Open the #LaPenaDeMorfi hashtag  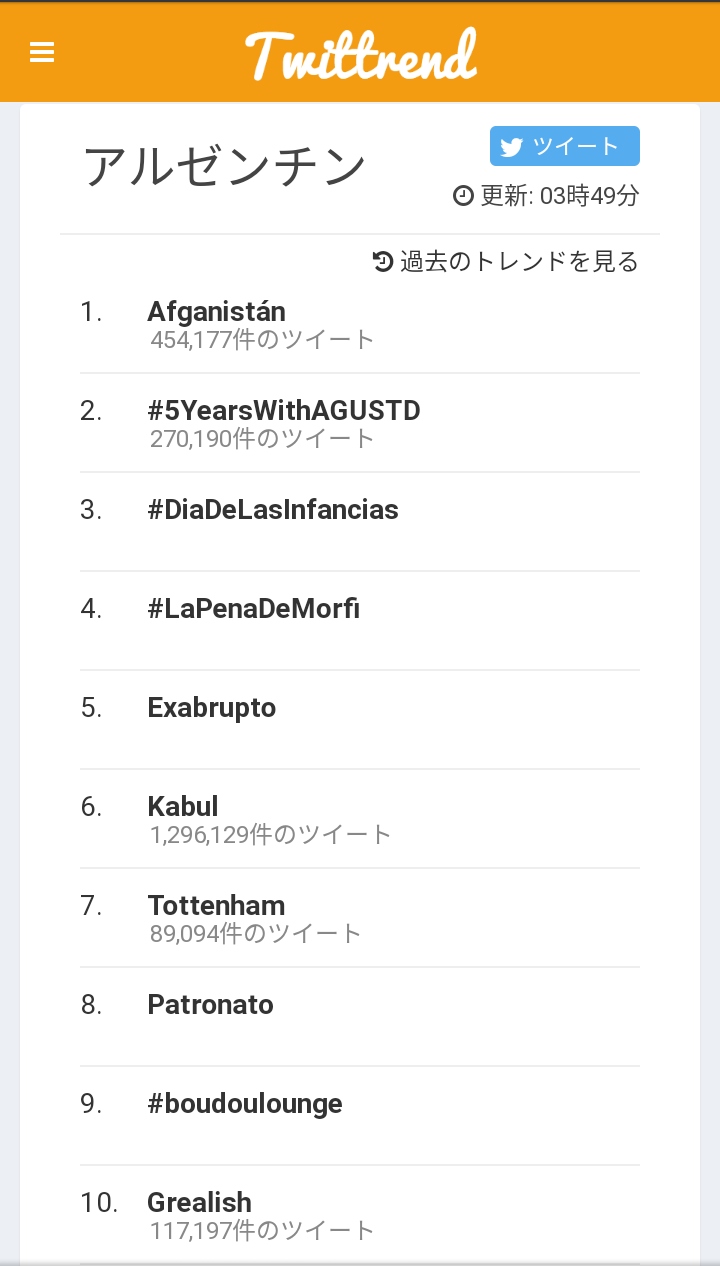(x=253, y=608)
